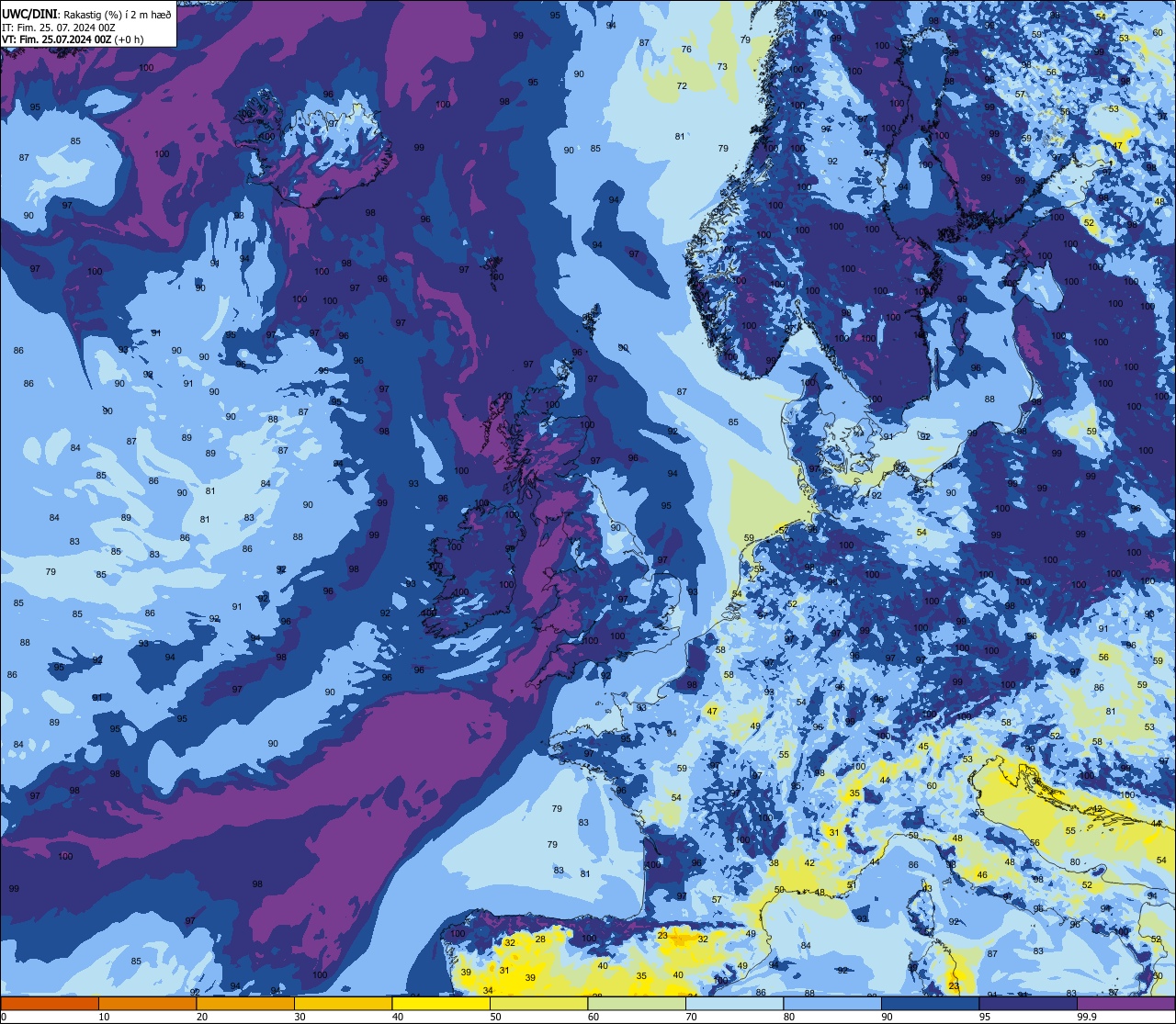1176x1024 pixels.
Task: Click the indigo 95–99.9 legend swatch
Action: [1028, 1003]
